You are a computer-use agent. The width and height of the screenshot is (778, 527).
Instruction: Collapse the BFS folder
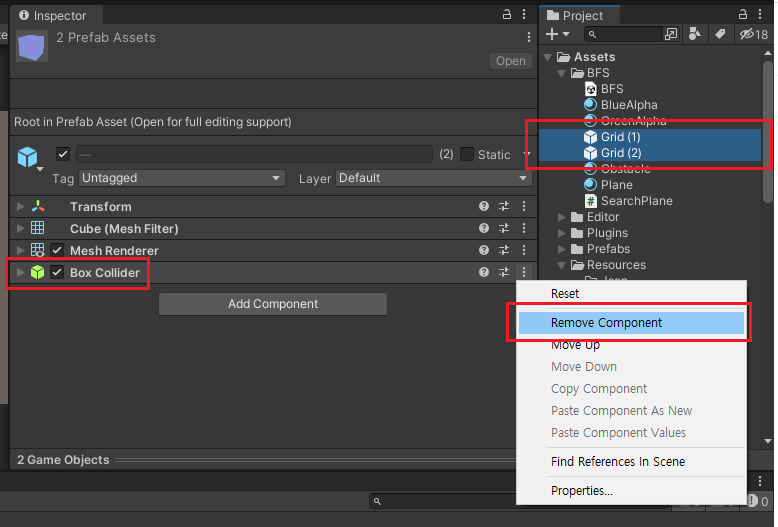coord(562,73)
